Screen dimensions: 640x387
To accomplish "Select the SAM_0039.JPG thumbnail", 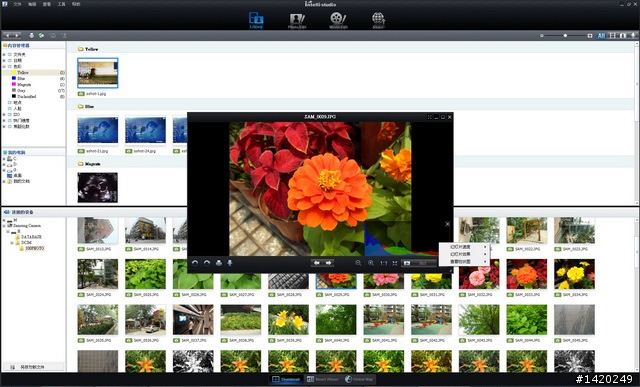I will point(288,320).
